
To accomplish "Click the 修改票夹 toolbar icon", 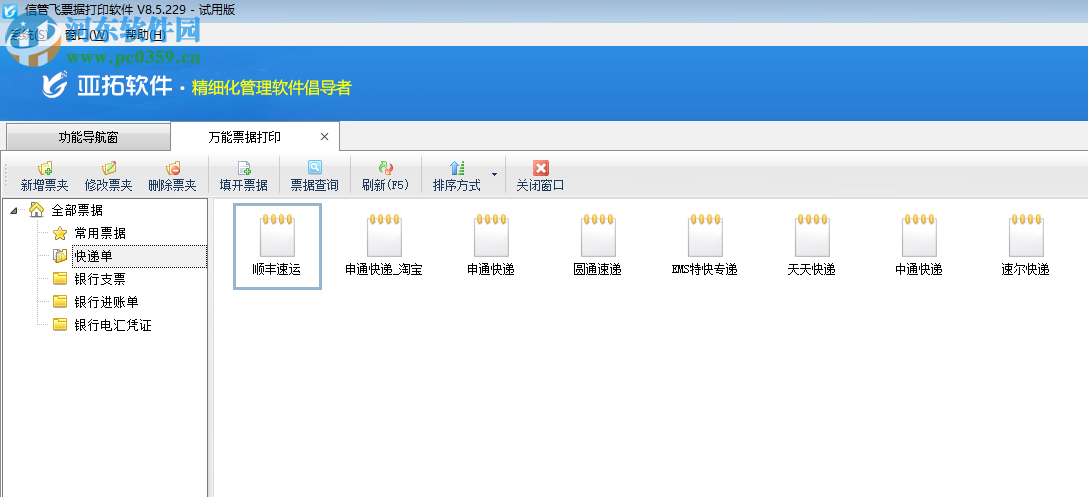I will (108, 168).
